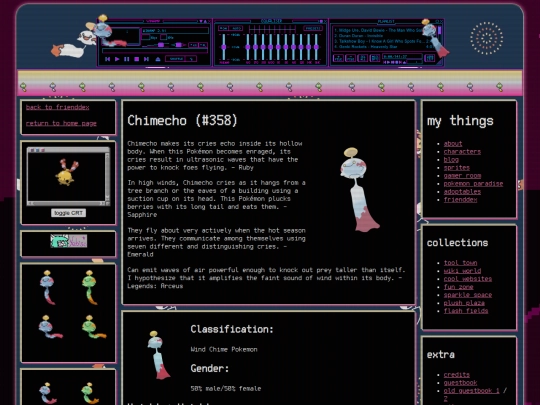Open the playlist MISC menu button
This screenshot has height=405, width=540.
pyautogui.click(x=375, y=58)
